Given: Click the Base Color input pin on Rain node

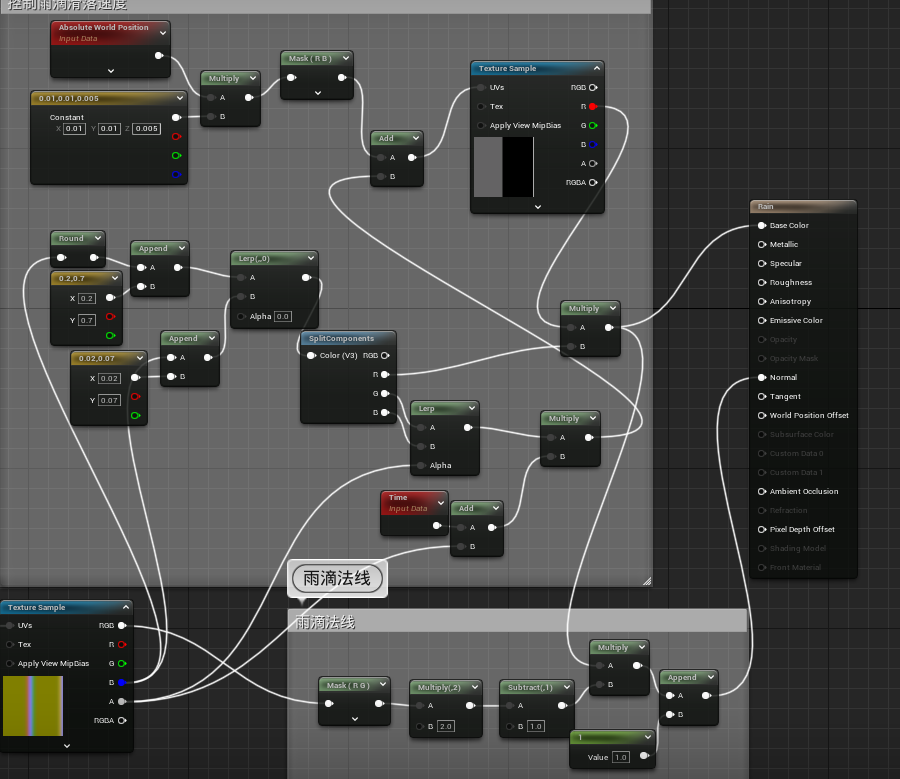Looking at the screenshot, I should (x=762, y=225).
